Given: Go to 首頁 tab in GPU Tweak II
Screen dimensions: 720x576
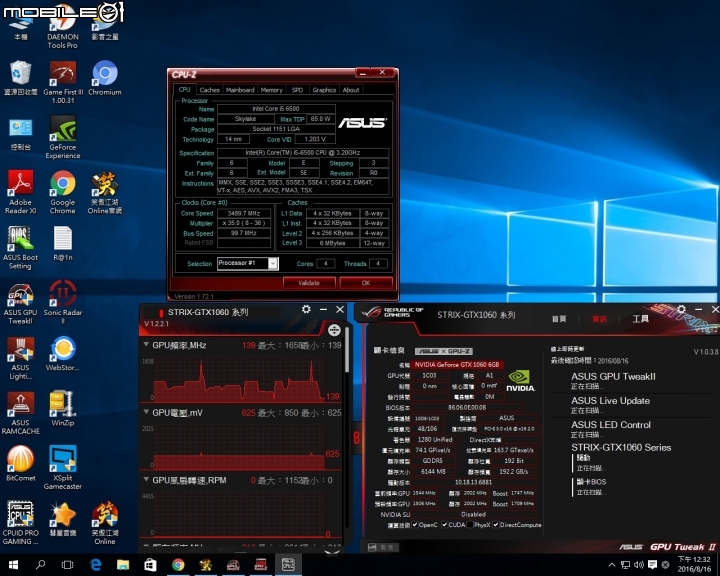Looking at the screenshot, I should tap(559, 319).
